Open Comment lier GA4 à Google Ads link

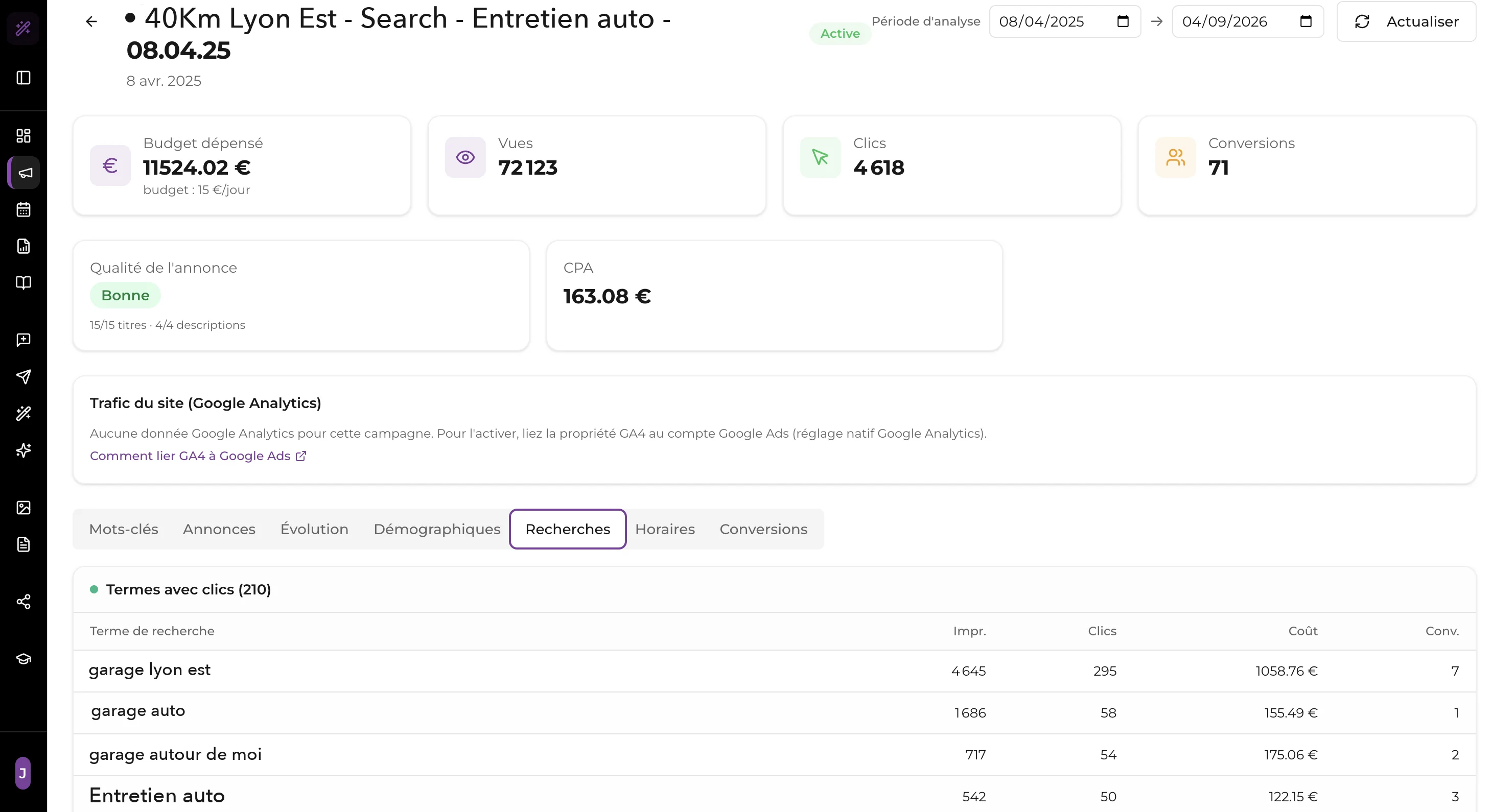tap(198, 456)
